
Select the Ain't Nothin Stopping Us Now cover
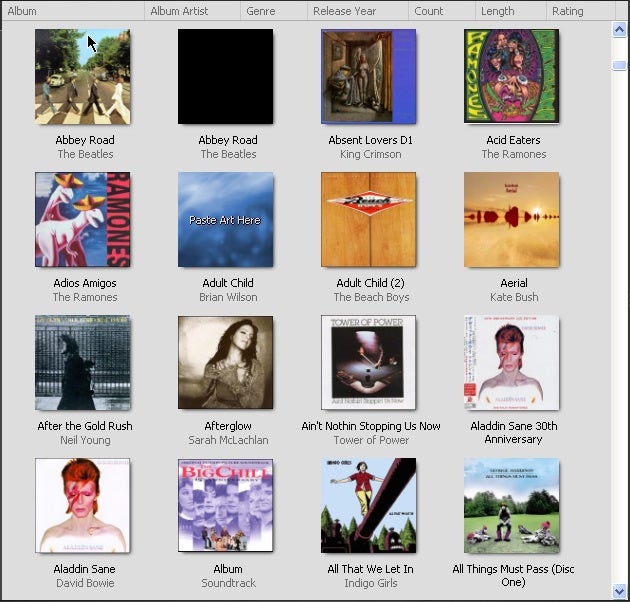click(x=368, y=362)
